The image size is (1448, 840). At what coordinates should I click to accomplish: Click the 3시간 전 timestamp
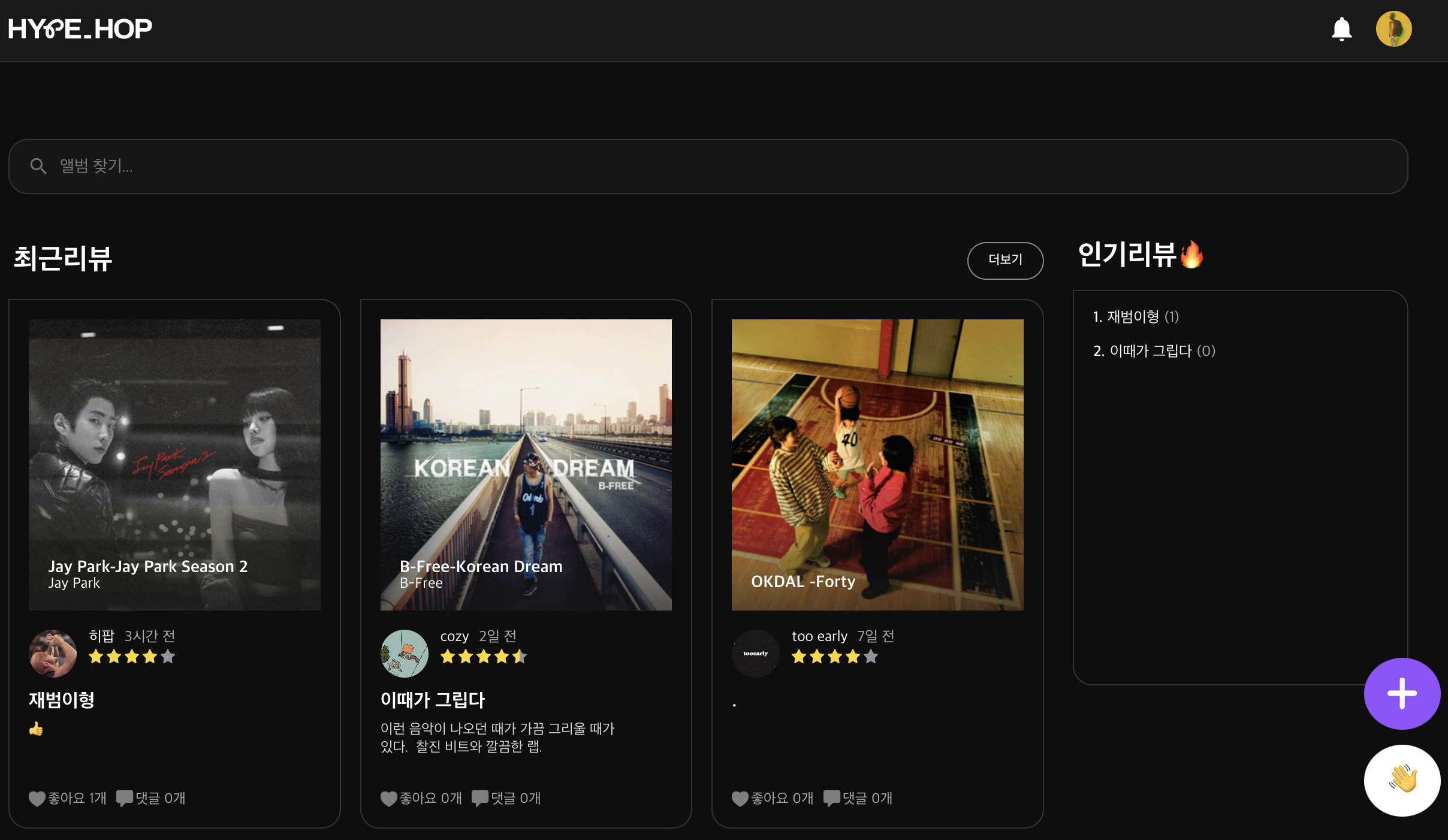coord(150,636)
